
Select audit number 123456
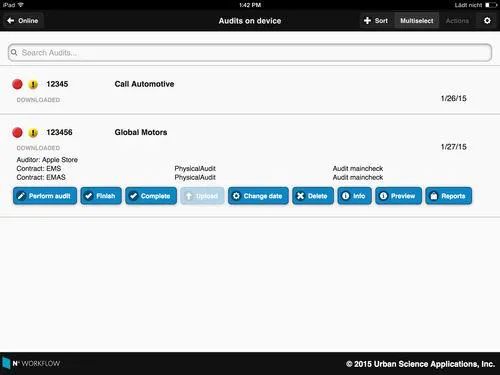(x=59, y=132)
